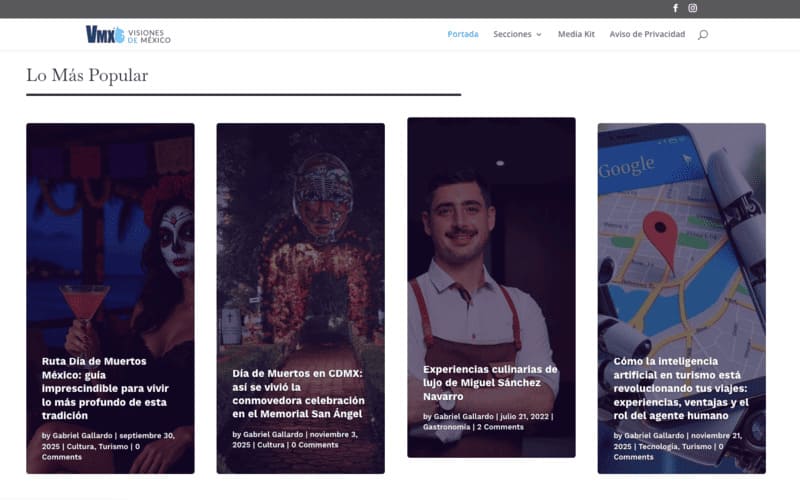Screen dimensions: 800x500
Task: Click the Visiones de México logo
Action: [x=128, y=35]
